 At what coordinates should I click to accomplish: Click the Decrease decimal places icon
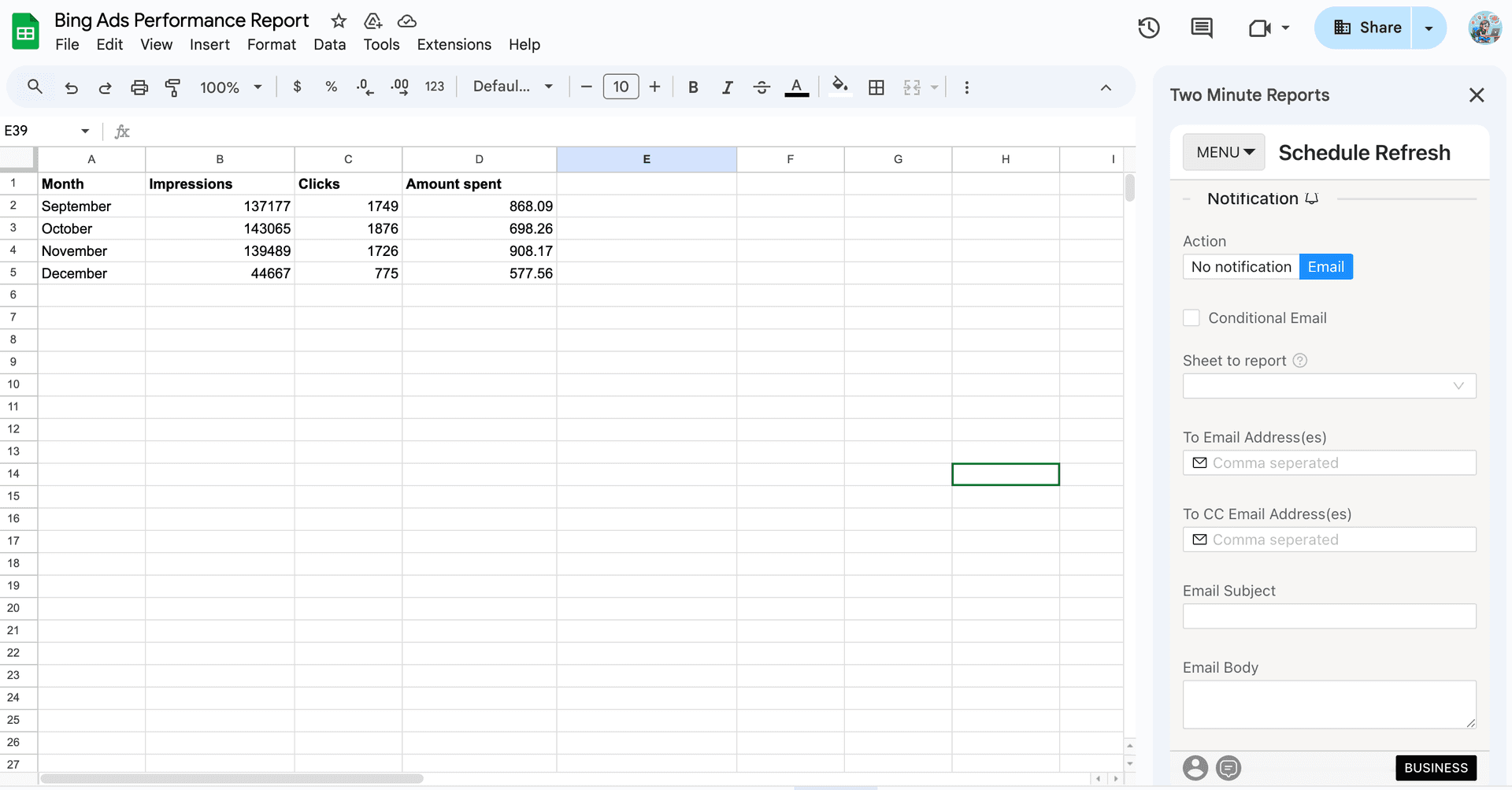364,87
